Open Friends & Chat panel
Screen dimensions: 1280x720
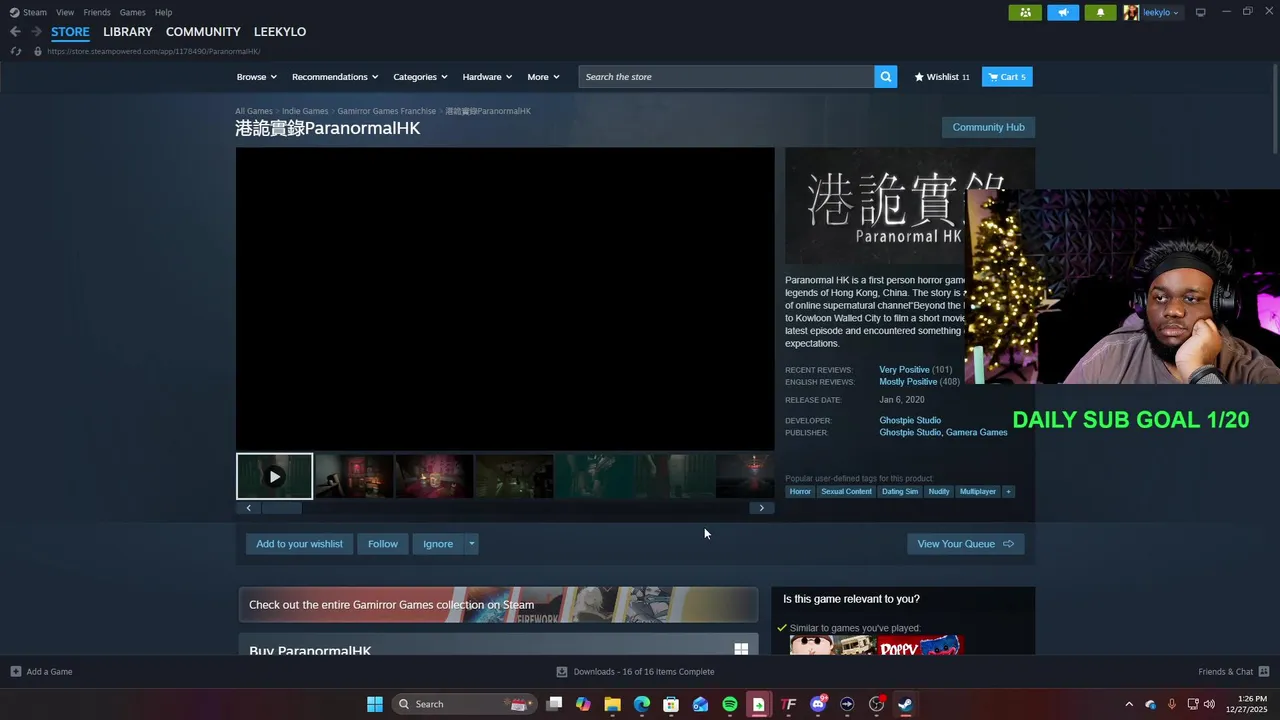(1233, 672)
